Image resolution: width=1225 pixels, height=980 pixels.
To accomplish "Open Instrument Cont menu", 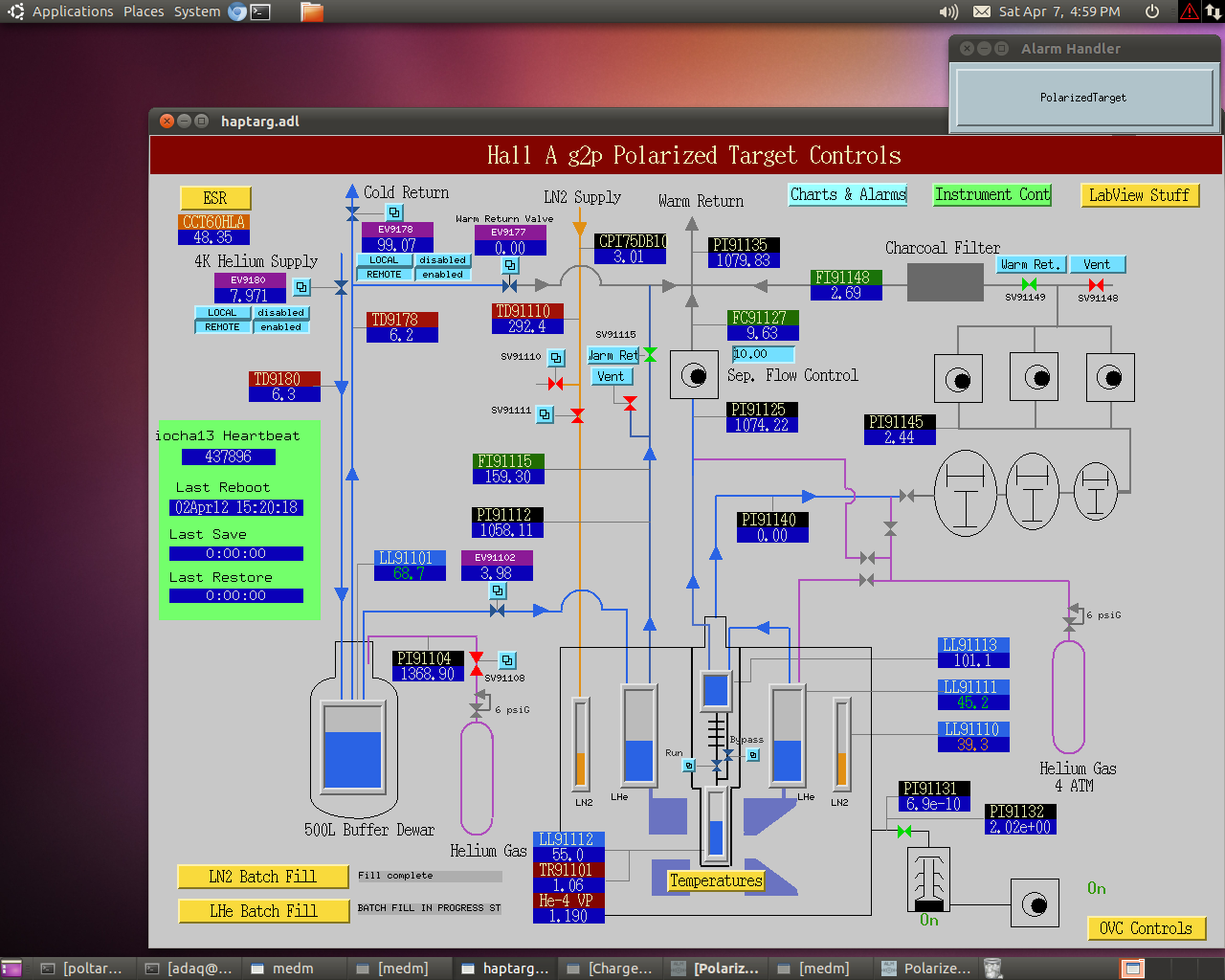I will coord(992,194).
